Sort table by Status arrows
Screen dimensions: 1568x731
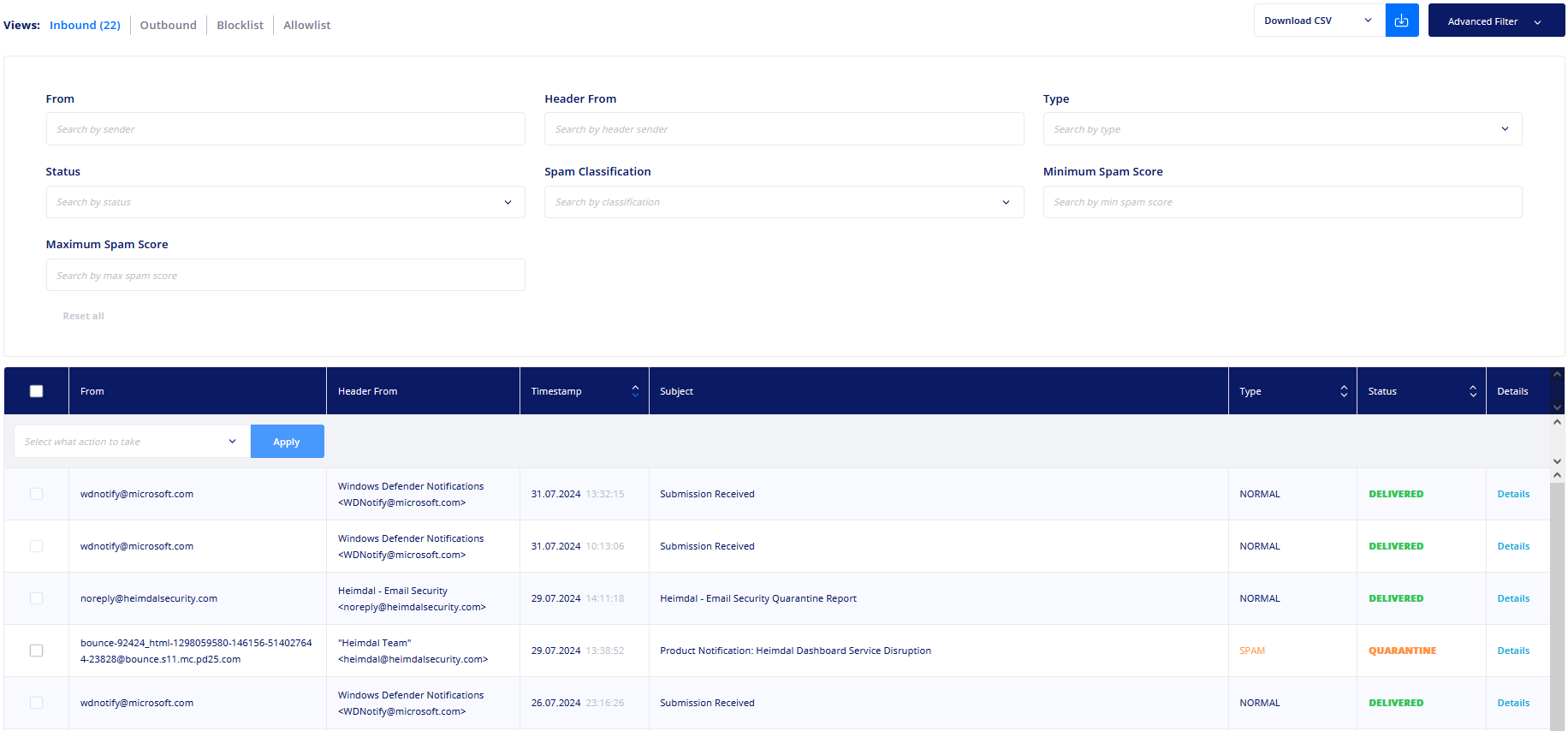1473,391
